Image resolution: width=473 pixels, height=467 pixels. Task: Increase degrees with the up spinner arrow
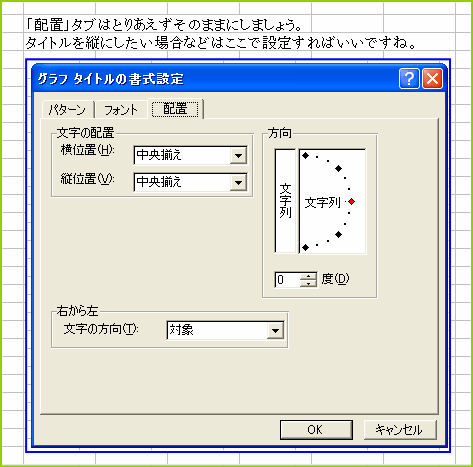(x=308, y=276)
